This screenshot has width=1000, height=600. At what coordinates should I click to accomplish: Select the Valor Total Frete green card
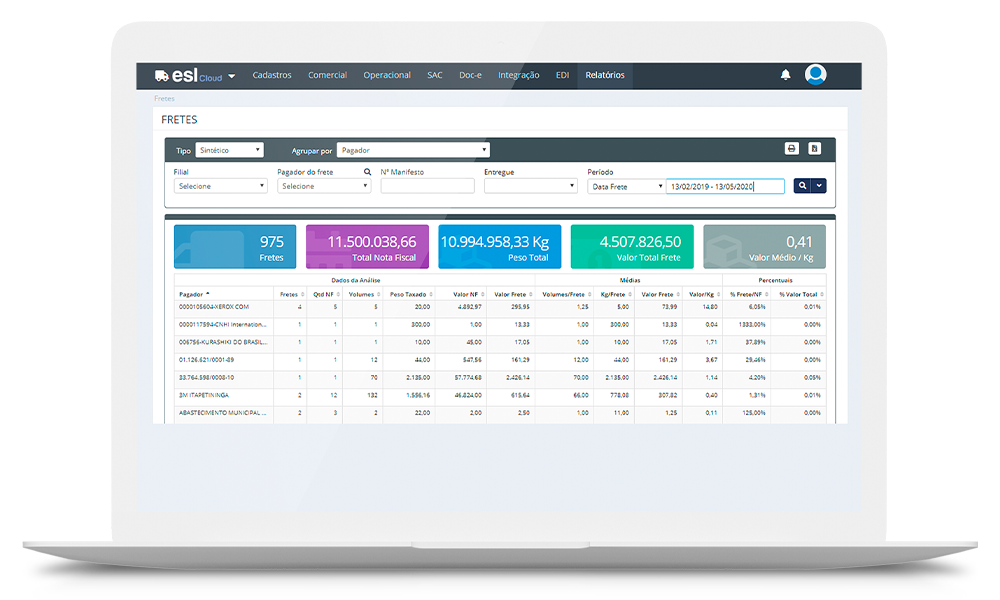(633, 247)
